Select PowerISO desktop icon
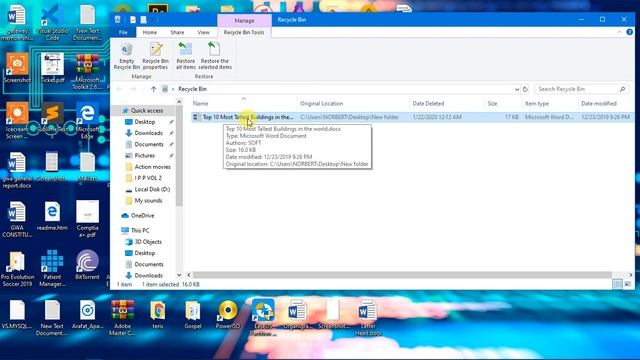This screenshot has height=360, width=640. [x=228, y=315]
